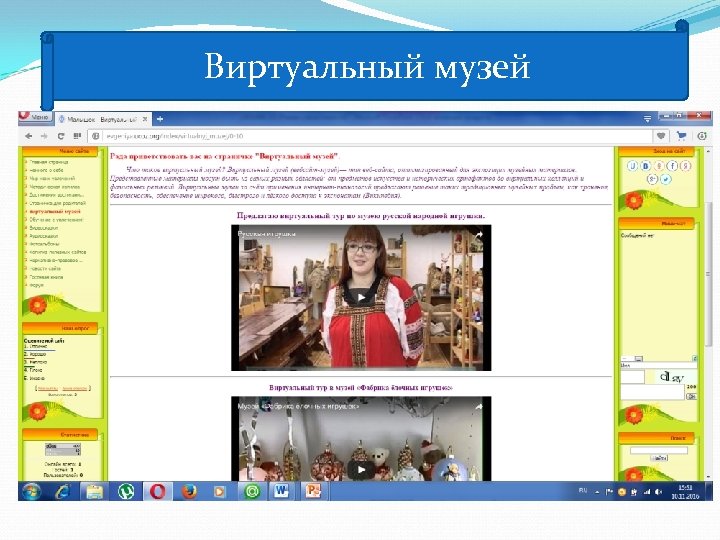Log in with Yandex Я icon
720x540 pixels.
pyautogui.click(x=686, y=166)
